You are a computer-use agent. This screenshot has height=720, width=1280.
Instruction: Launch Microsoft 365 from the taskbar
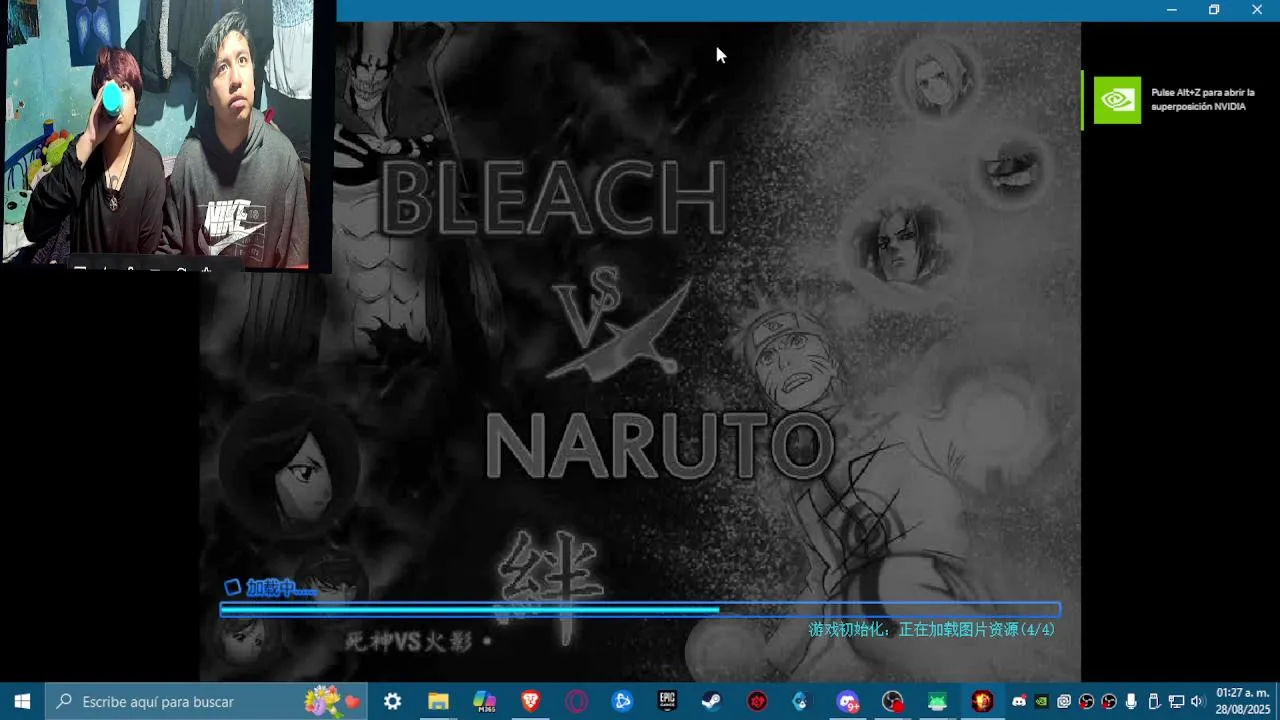pos(485,702)
